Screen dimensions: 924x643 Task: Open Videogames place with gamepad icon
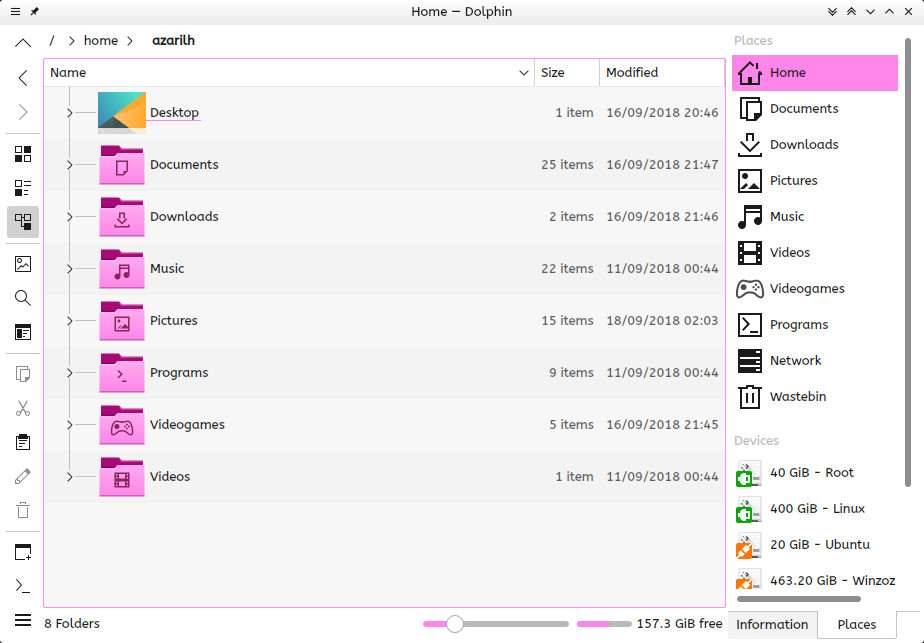click(x=815, y=288)
